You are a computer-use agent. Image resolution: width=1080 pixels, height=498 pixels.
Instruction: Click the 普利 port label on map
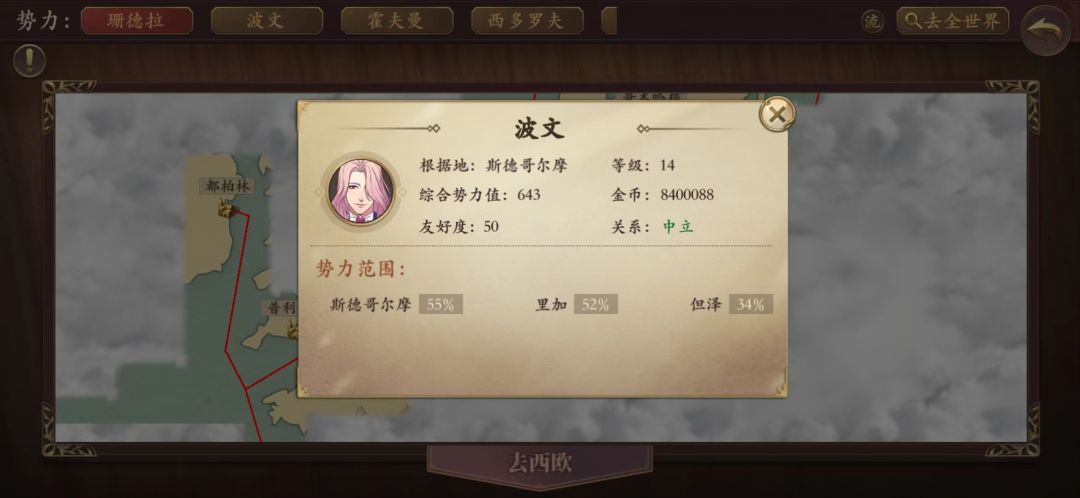click(x=280, y=308)
